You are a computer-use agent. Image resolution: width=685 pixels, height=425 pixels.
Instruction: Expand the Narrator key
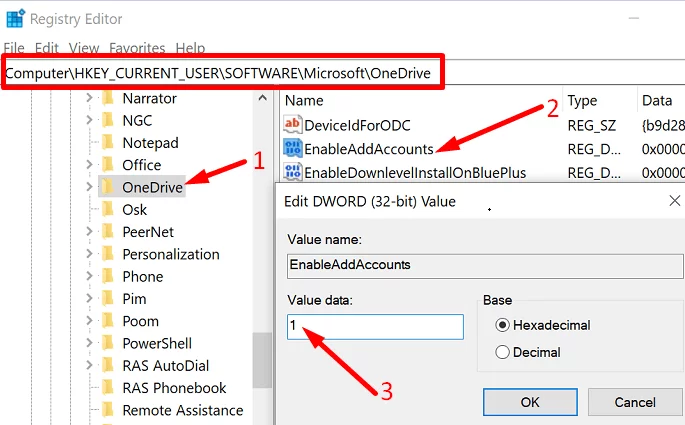[89, 98]
